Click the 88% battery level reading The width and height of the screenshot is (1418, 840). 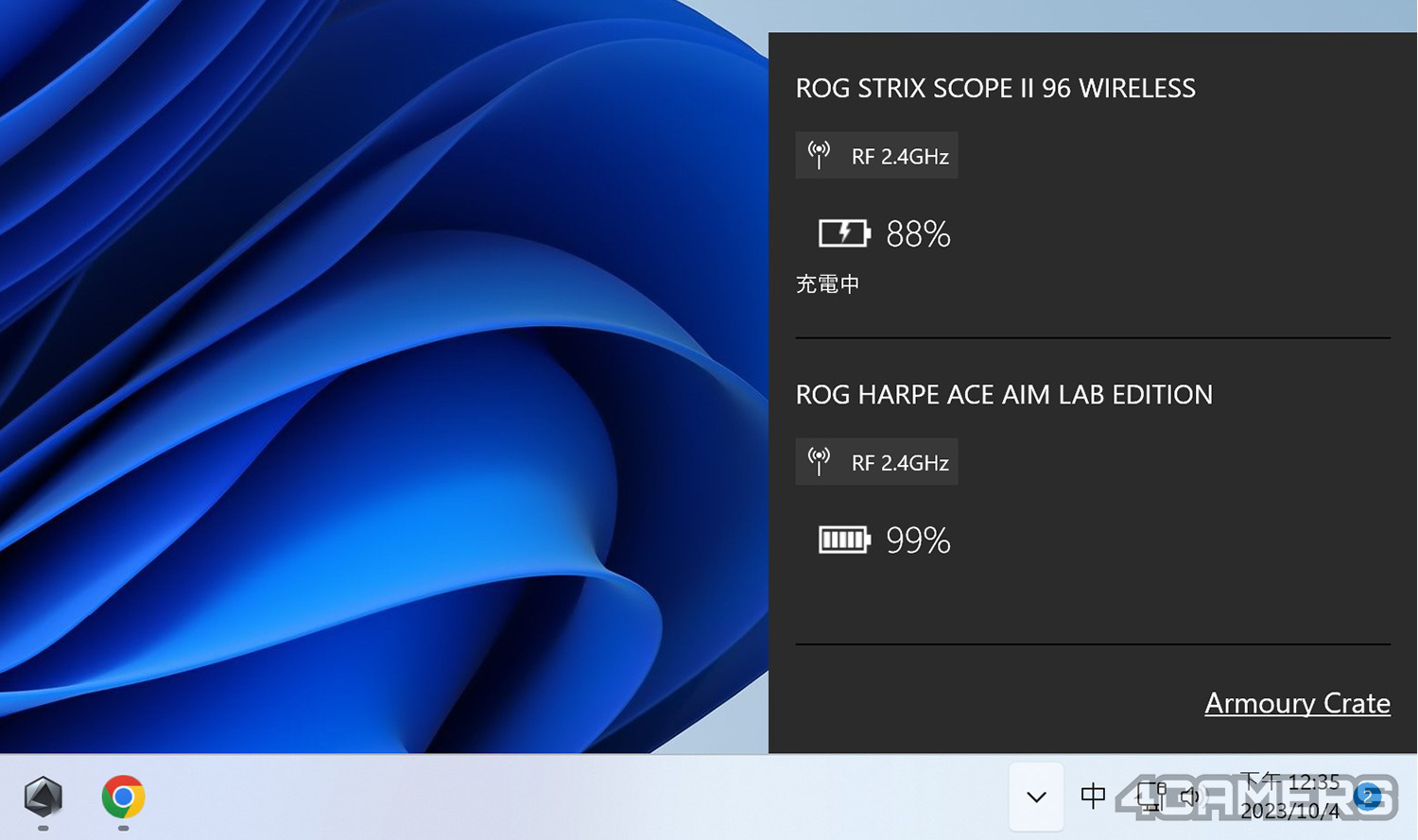coord(918,234)
